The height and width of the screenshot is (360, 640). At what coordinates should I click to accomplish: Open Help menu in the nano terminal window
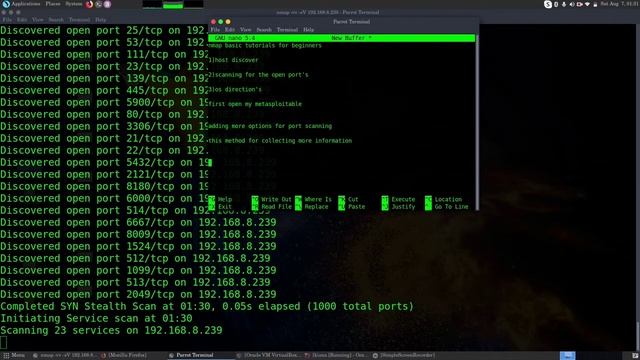click(x=309, y=30)
